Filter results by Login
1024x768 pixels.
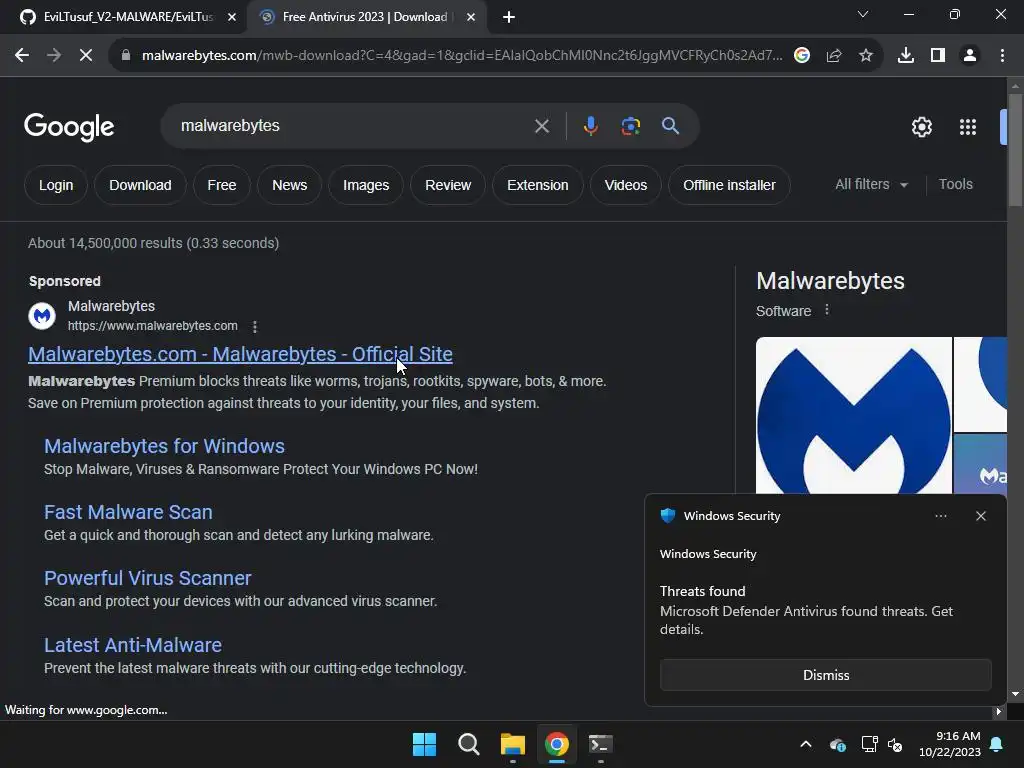tap(56, 185)
